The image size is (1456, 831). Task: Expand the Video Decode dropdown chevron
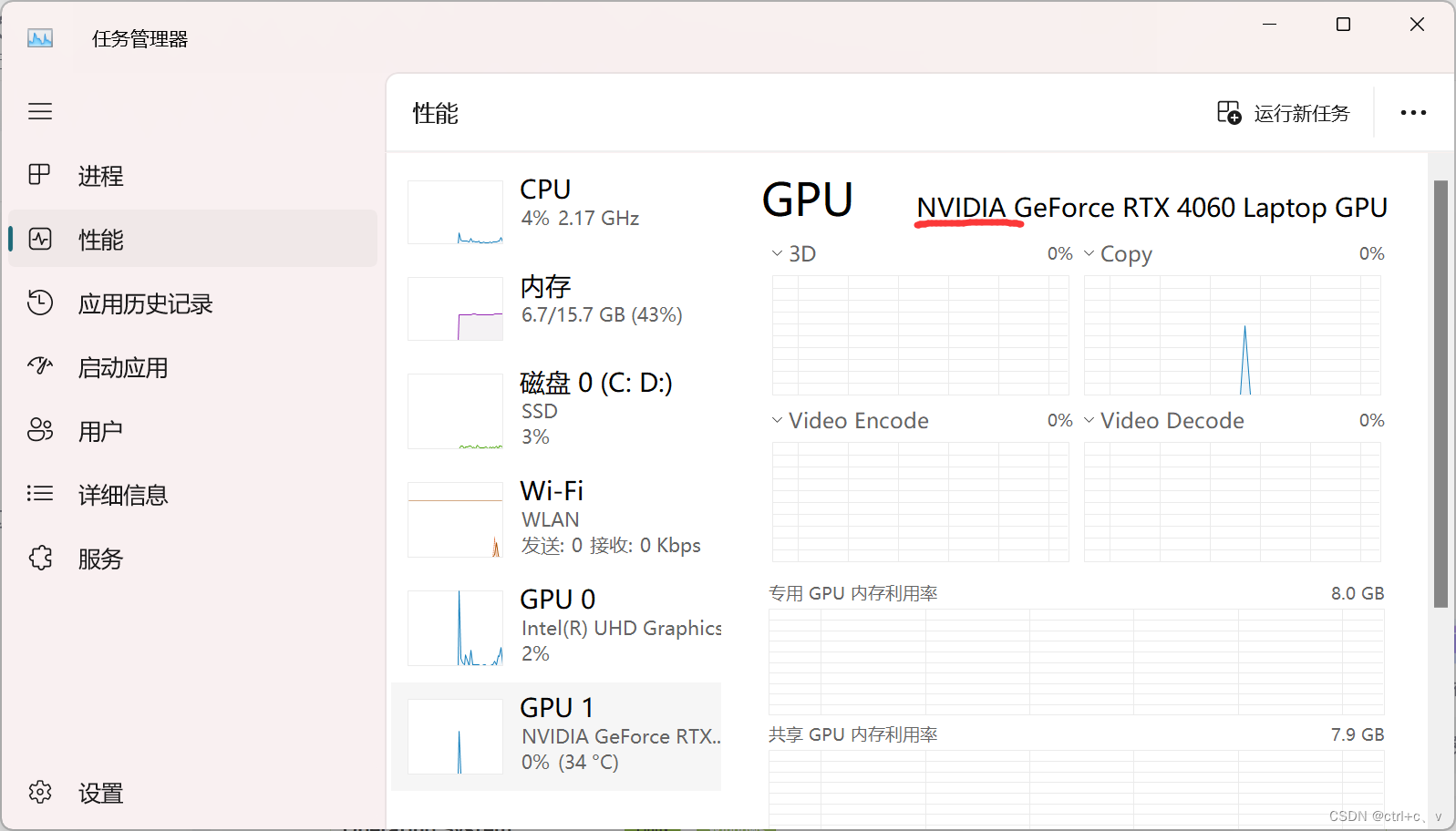[x=1089, y=420]
